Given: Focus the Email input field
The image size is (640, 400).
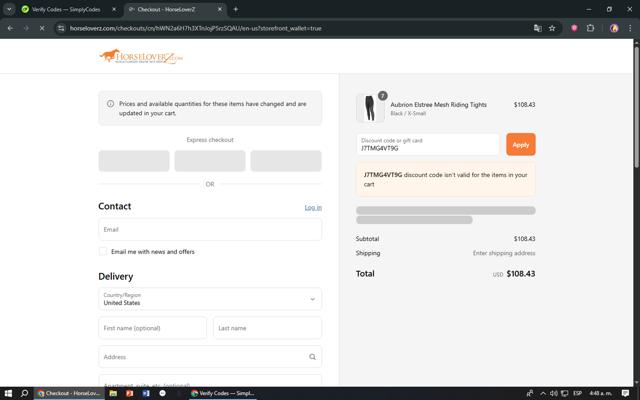Looking at the screenshot, I should pos(210,229).
